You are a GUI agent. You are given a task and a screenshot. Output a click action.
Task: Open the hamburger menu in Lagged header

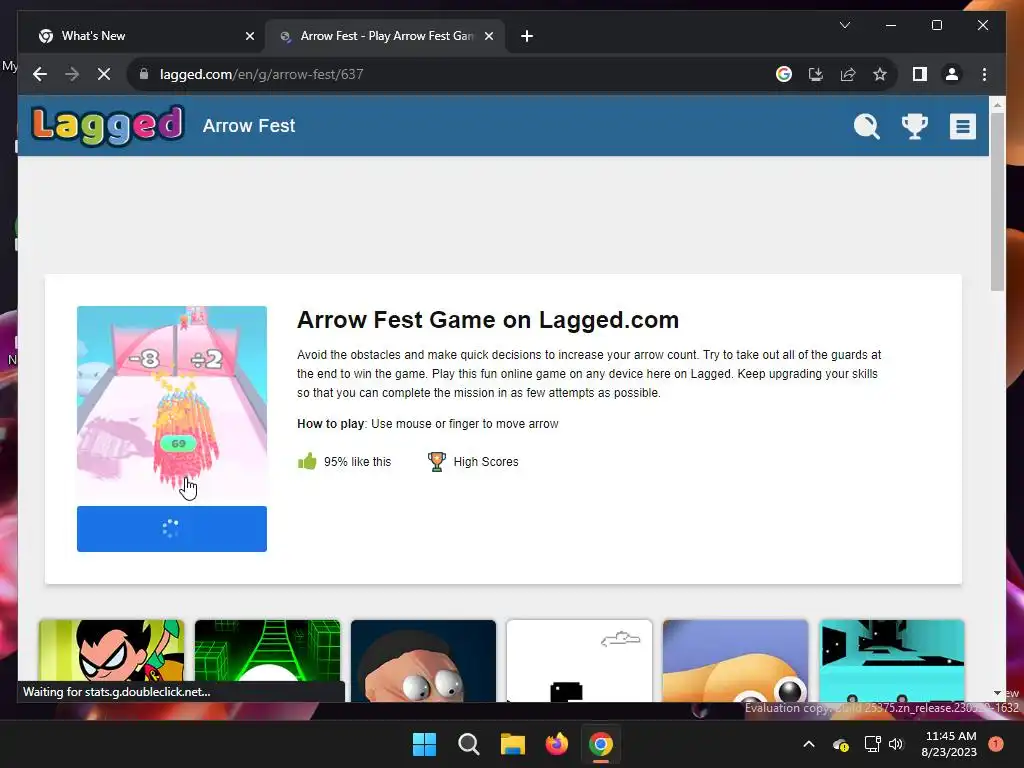coord(962,127)
